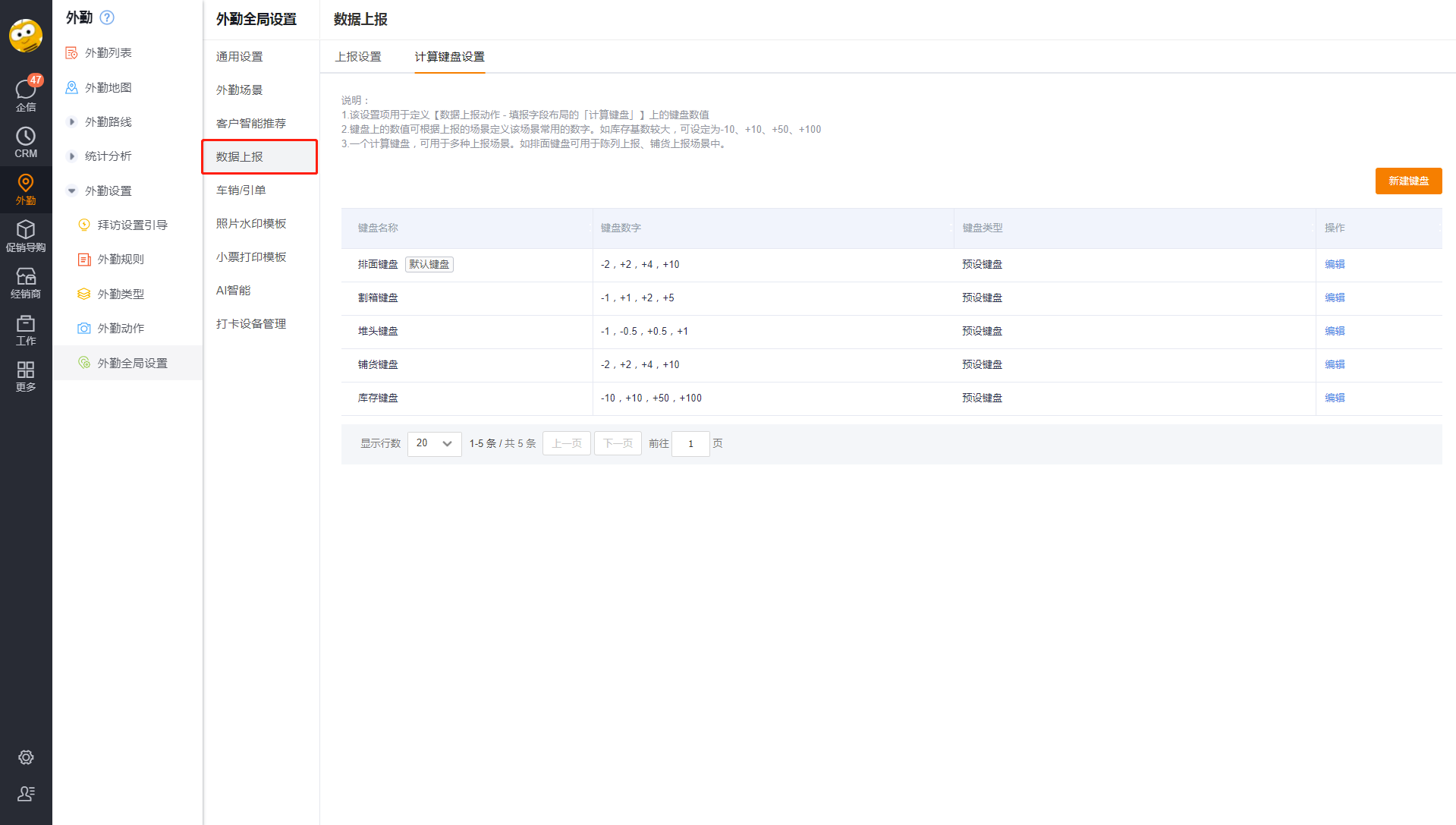The height and width of the screenshot is (825, 1456).
Task: Click the contacts icon at sidebar bottom
Action: [26, 794]
